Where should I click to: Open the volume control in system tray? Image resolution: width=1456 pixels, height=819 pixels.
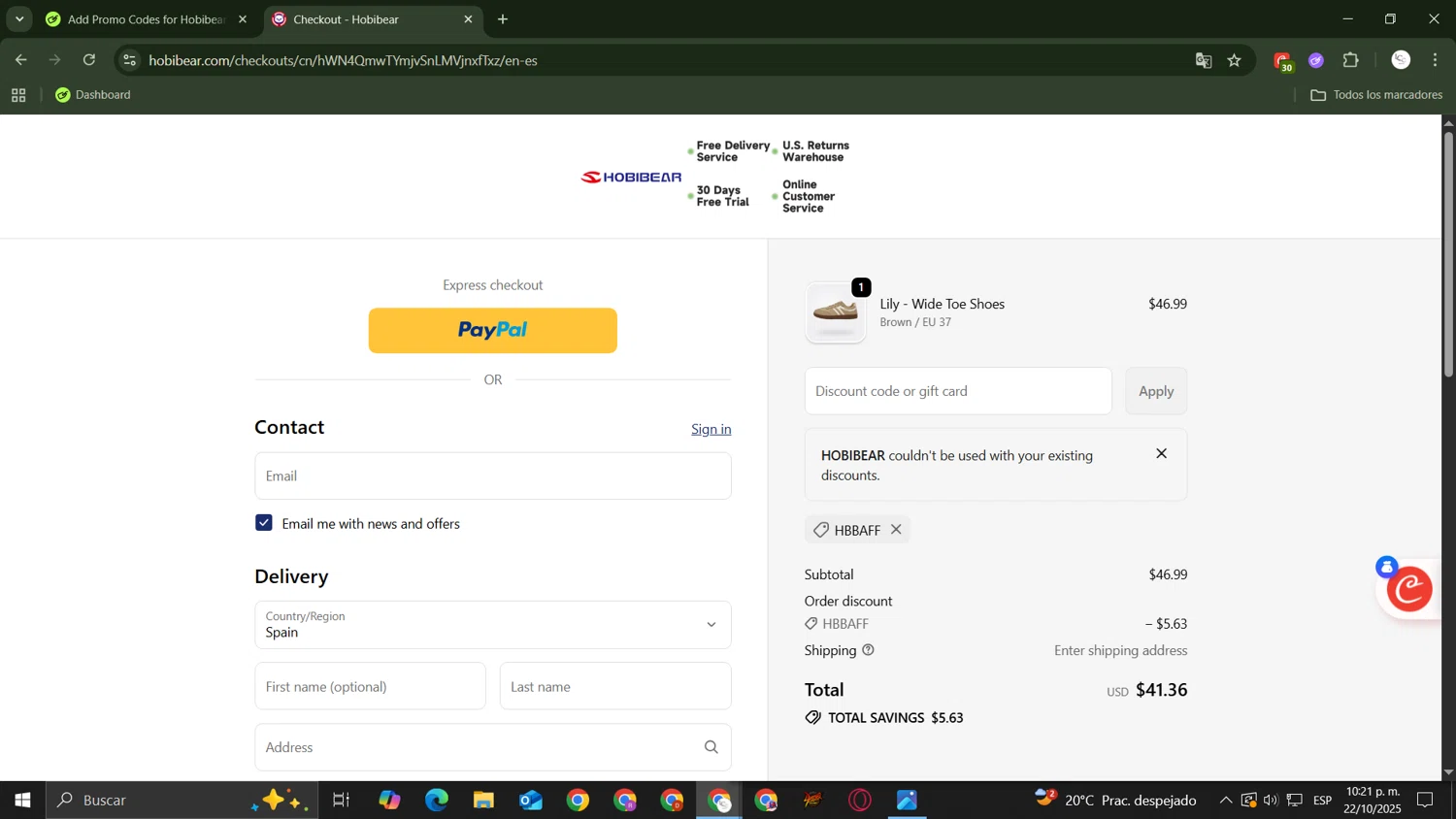[1271, 801]
